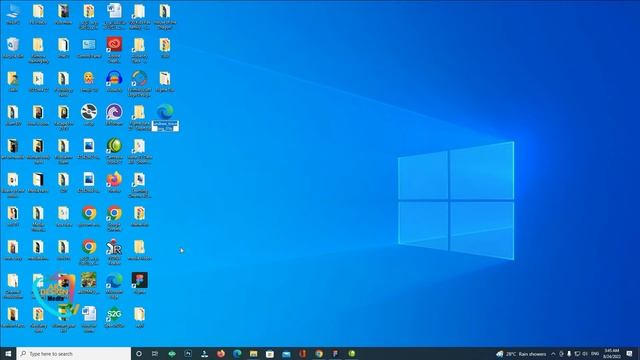
Task: Expand the hidden system tray icons chevron
Action: point(553,353)
